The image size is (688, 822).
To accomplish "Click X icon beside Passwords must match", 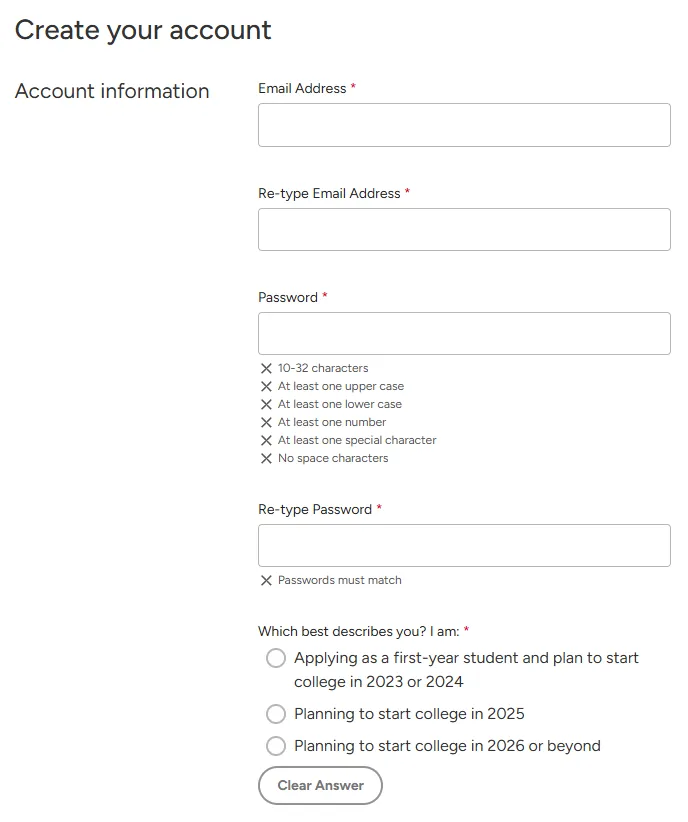I will [x=266, y=580].
